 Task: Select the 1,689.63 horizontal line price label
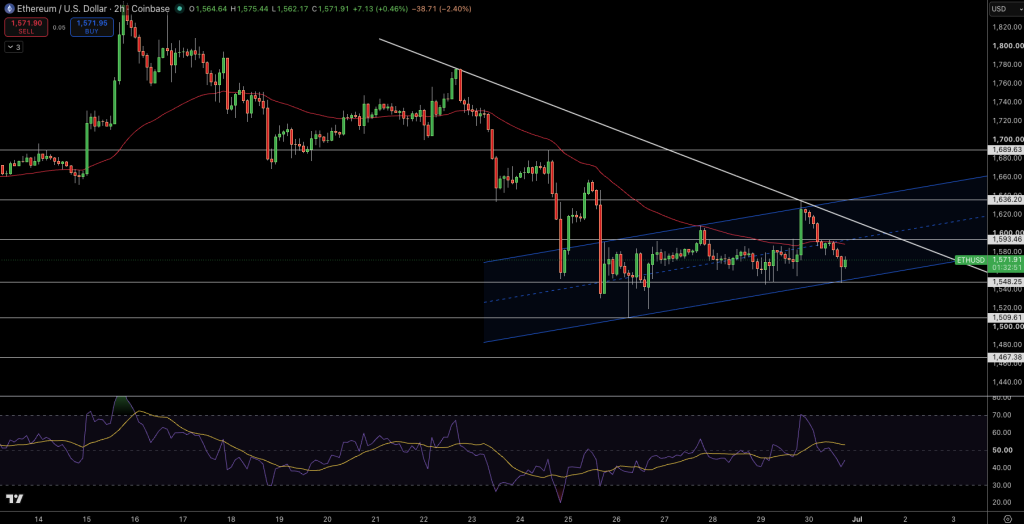click(1006, 150)
